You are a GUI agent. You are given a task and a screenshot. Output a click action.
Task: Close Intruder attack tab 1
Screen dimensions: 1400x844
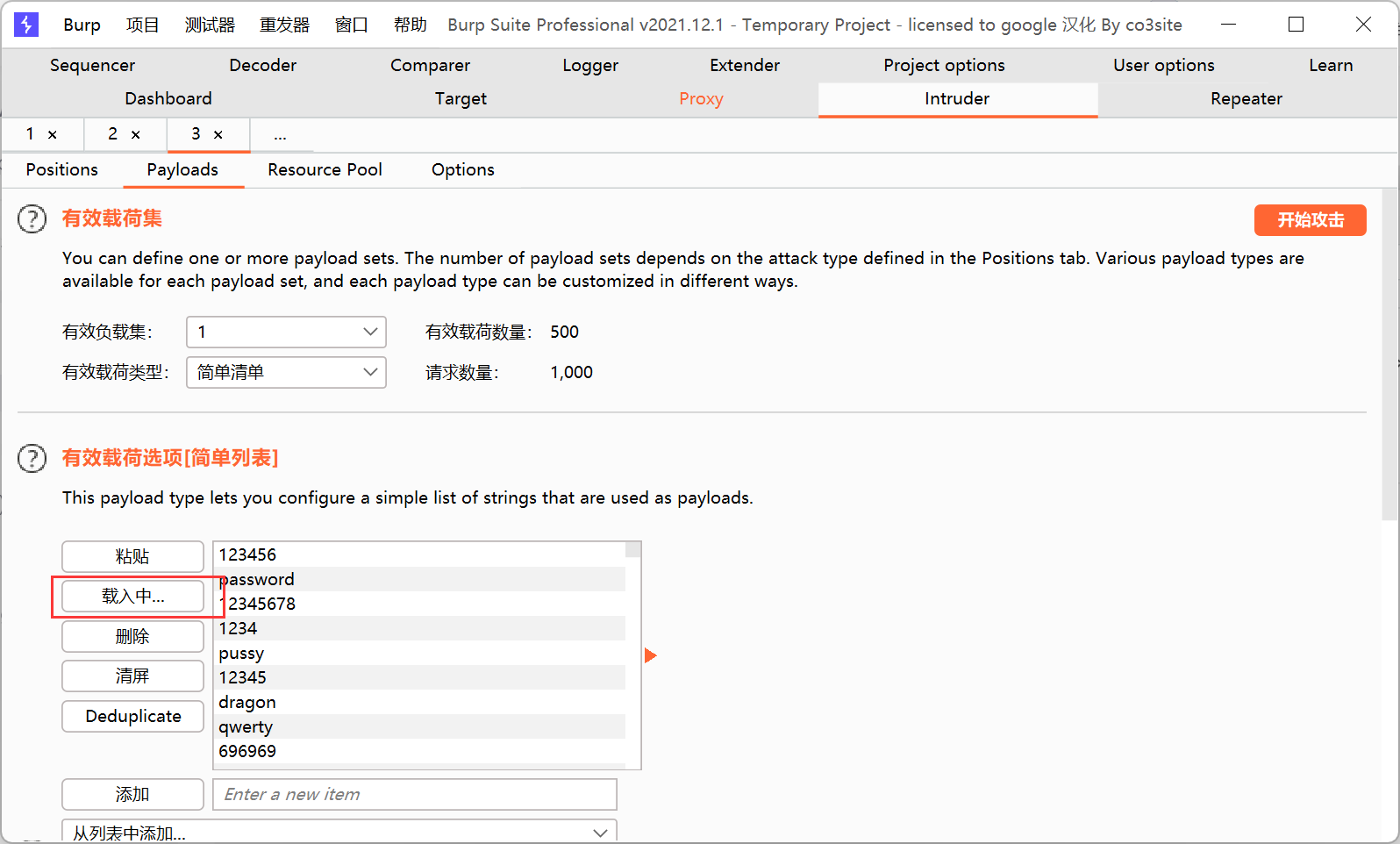pos(53,134)
